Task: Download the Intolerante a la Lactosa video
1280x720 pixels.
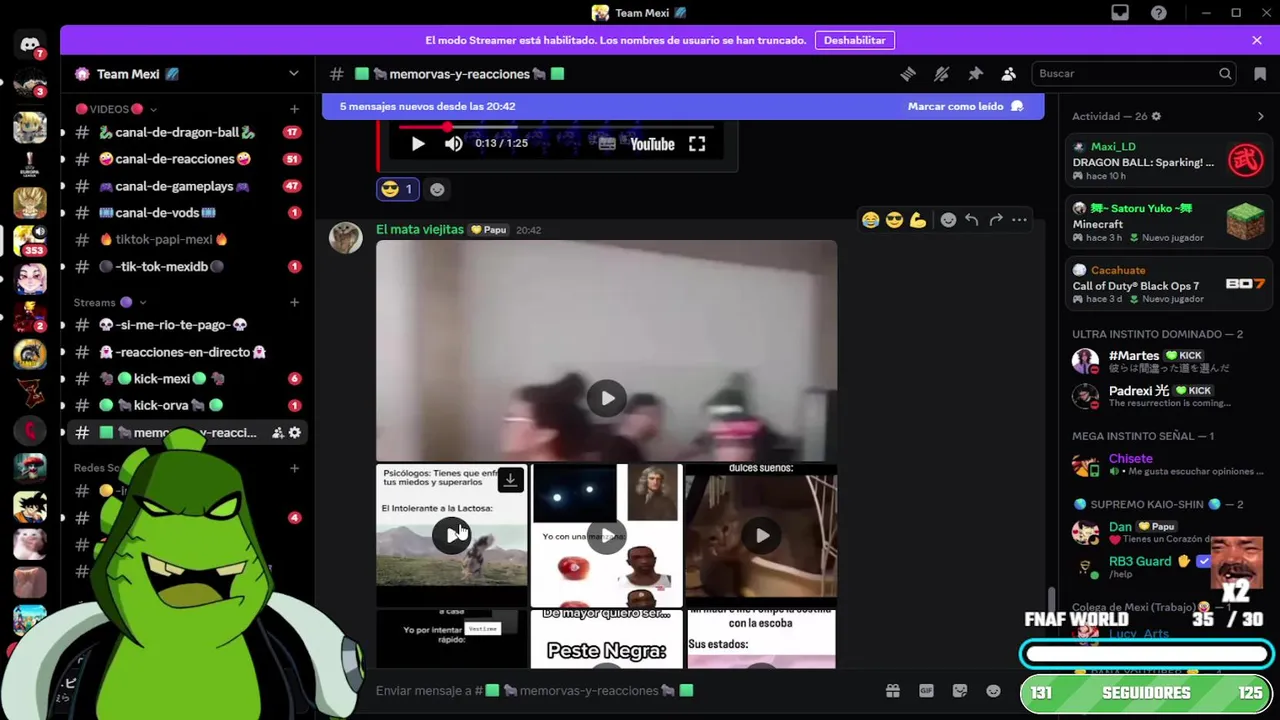Action: pos(510,480)
